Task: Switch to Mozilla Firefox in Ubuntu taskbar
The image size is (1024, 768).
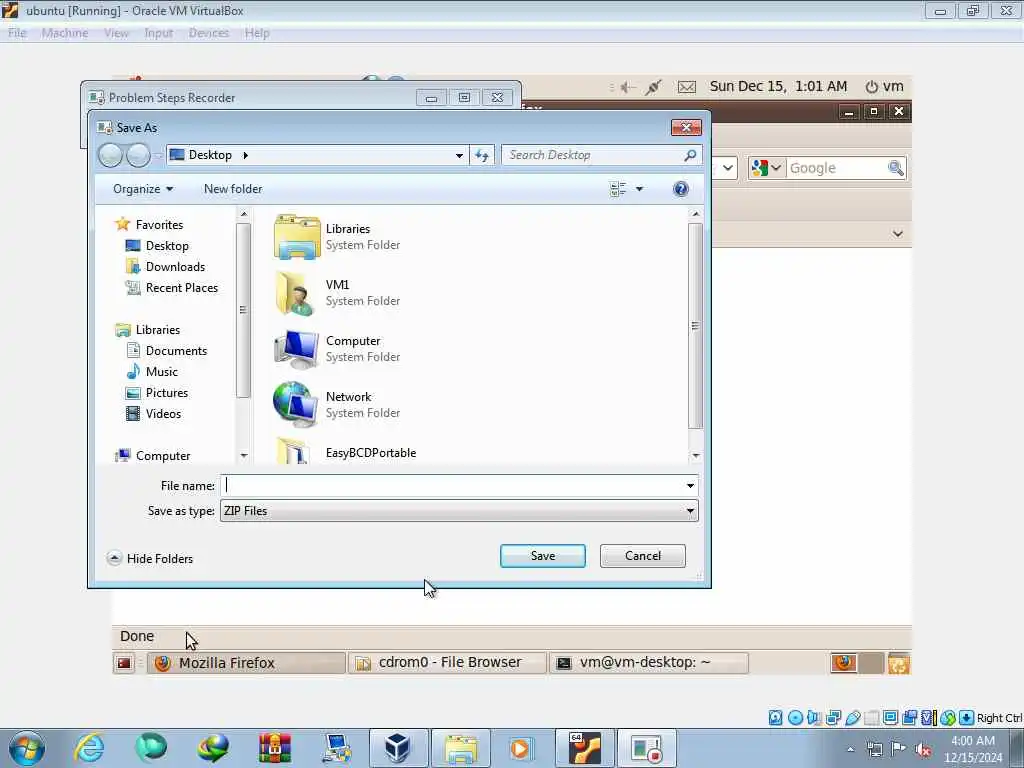Action: (x=246, y=663)
